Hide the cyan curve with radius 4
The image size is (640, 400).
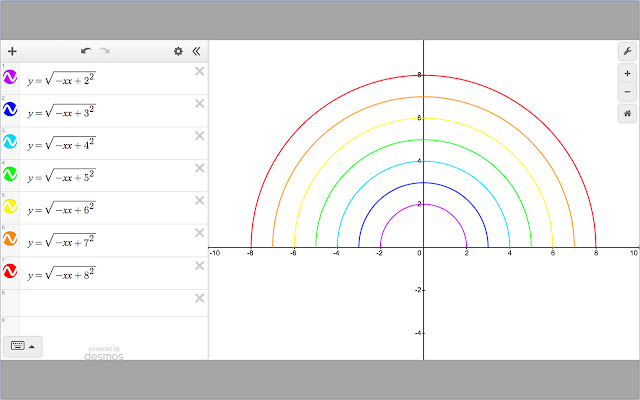(x=10, y=141)
